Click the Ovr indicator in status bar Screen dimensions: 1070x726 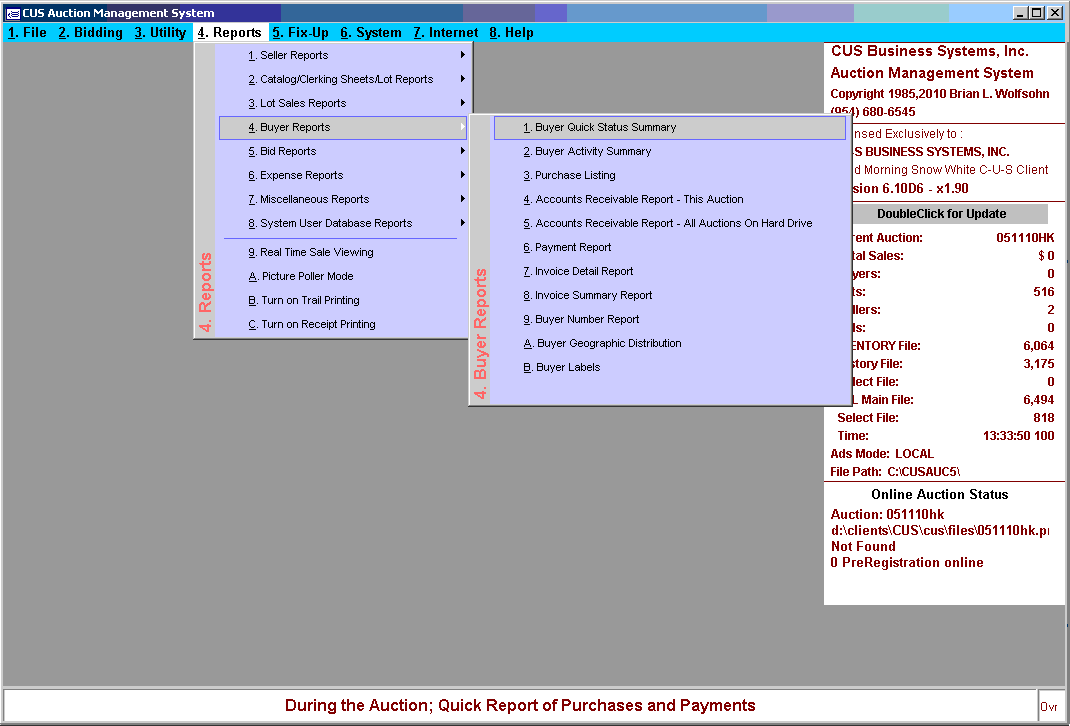tap(1049, 706)
